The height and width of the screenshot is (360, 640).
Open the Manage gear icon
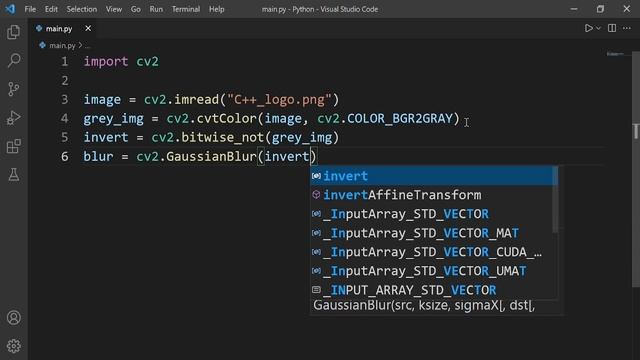pos(13,346)
